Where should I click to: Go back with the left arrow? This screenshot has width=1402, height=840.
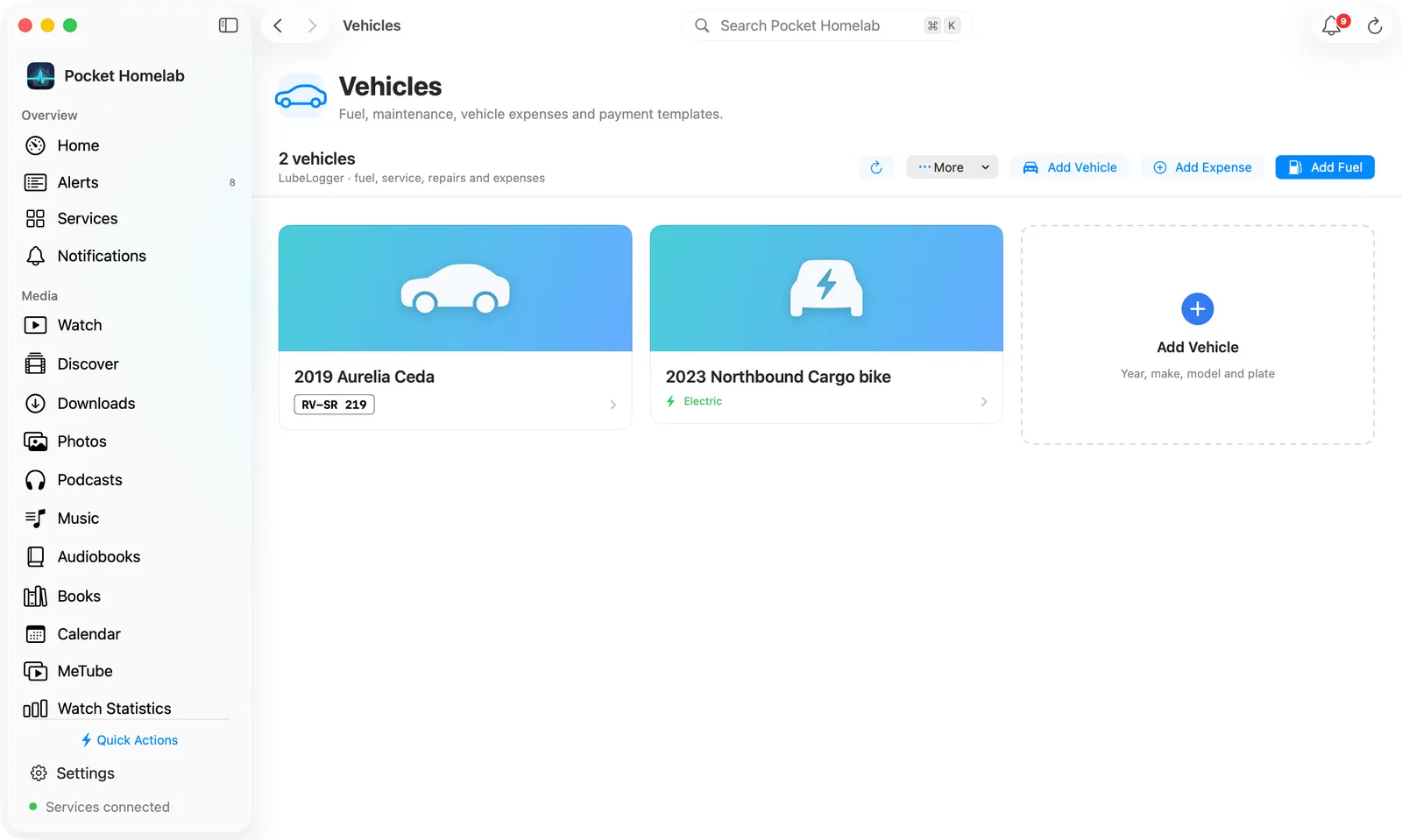coord(278,25)
